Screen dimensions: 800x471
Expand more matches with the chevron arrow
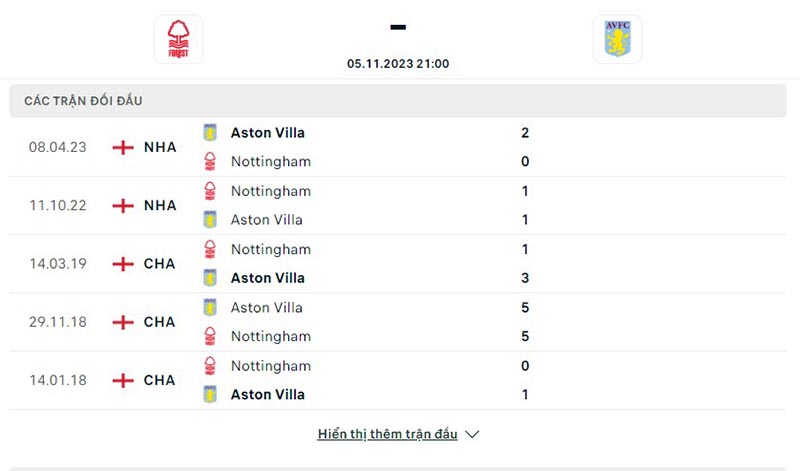(x=473, y=434)
